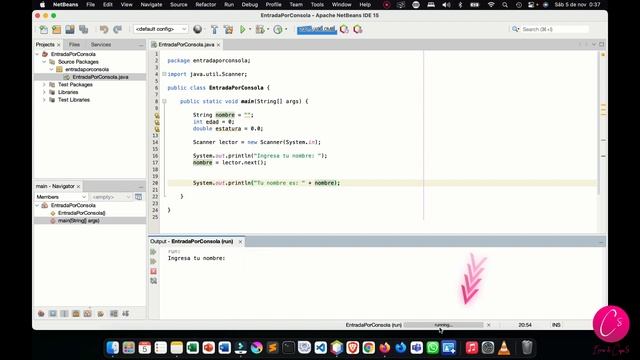Viewport: 640px width, 360px height.
Task: Click the Navigator panel view toggle icon
Action: 139,197
